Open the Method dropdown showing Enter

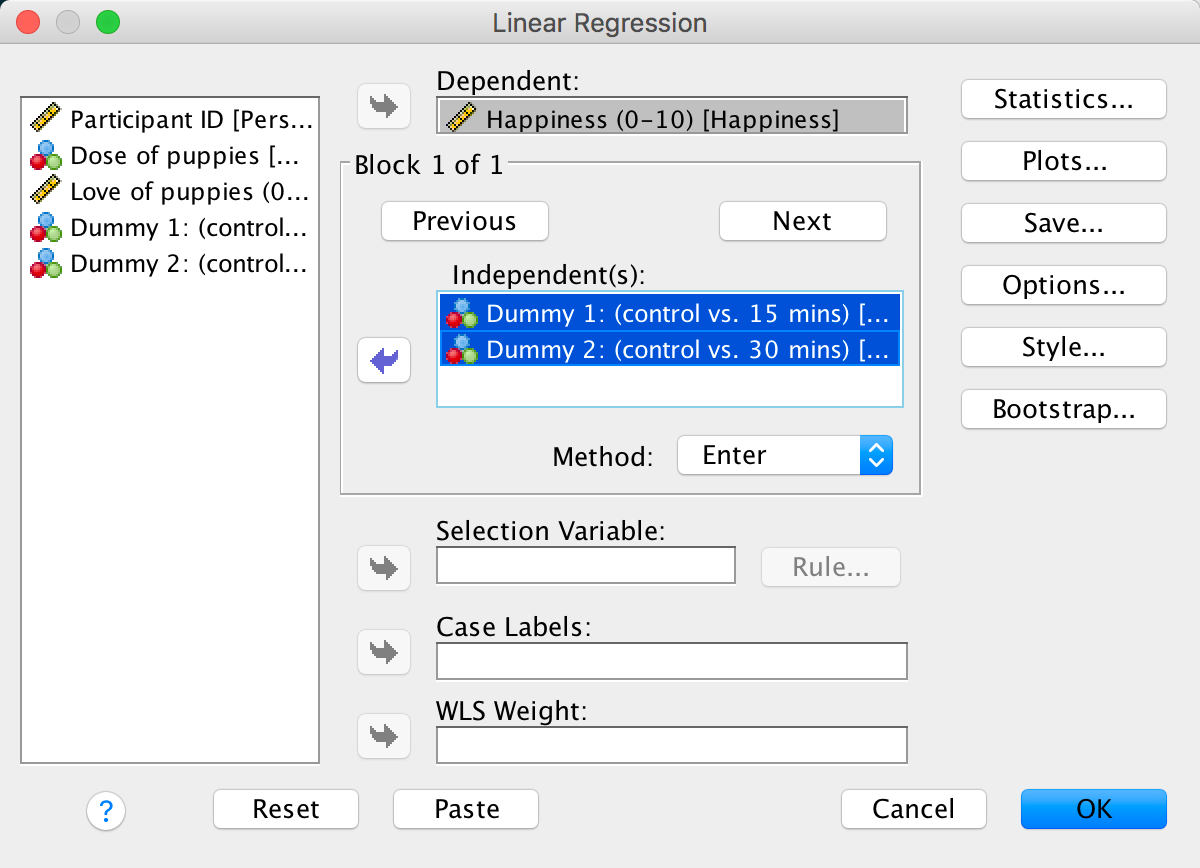pyautogui.click(x=784, y=456)
